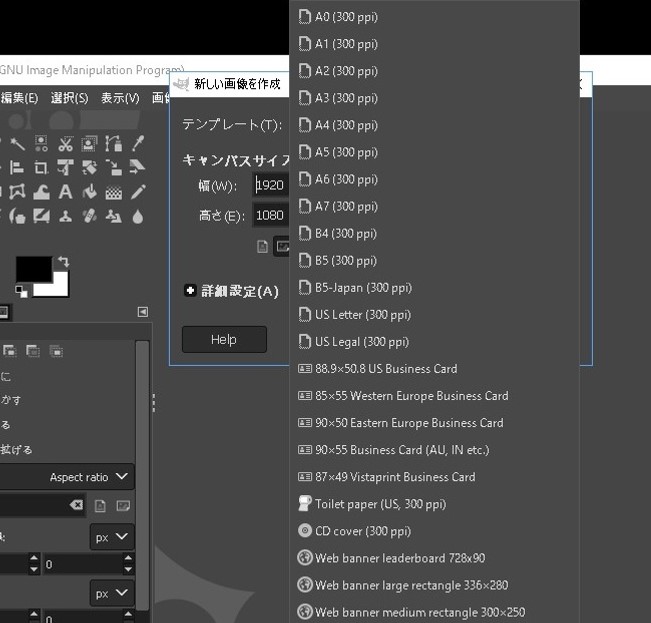Choose CD cover (300 ppi) template
This screenshot has height=623, width=651.
pyautogui.click(x=362, y=531)
